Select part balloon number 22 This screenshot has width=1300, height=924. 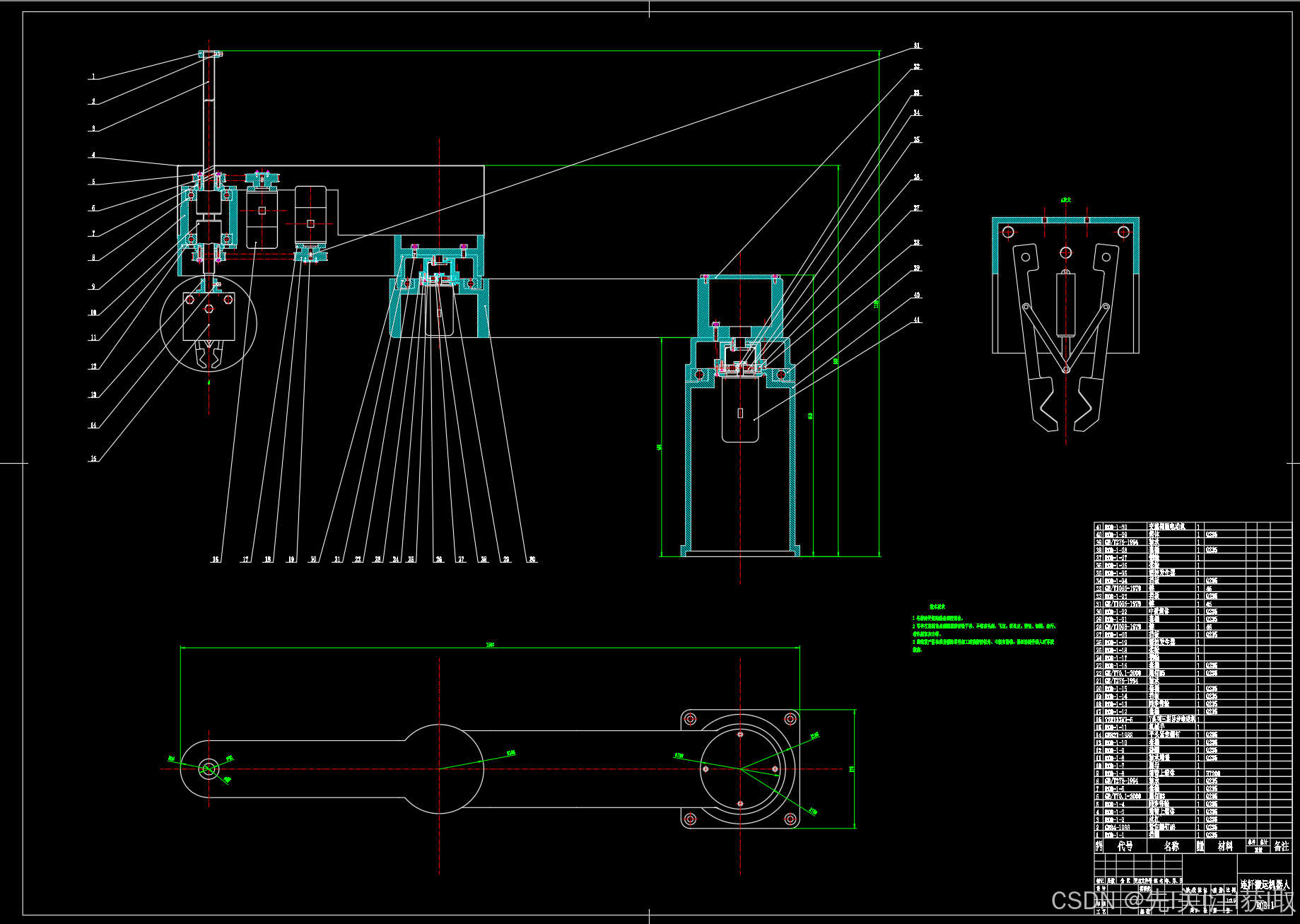[x=358, y=559]
